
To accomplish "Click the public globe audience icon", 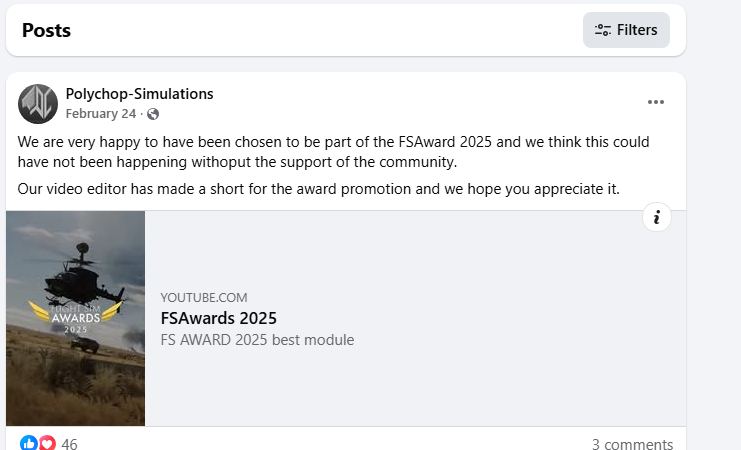I will click(153, 114).
